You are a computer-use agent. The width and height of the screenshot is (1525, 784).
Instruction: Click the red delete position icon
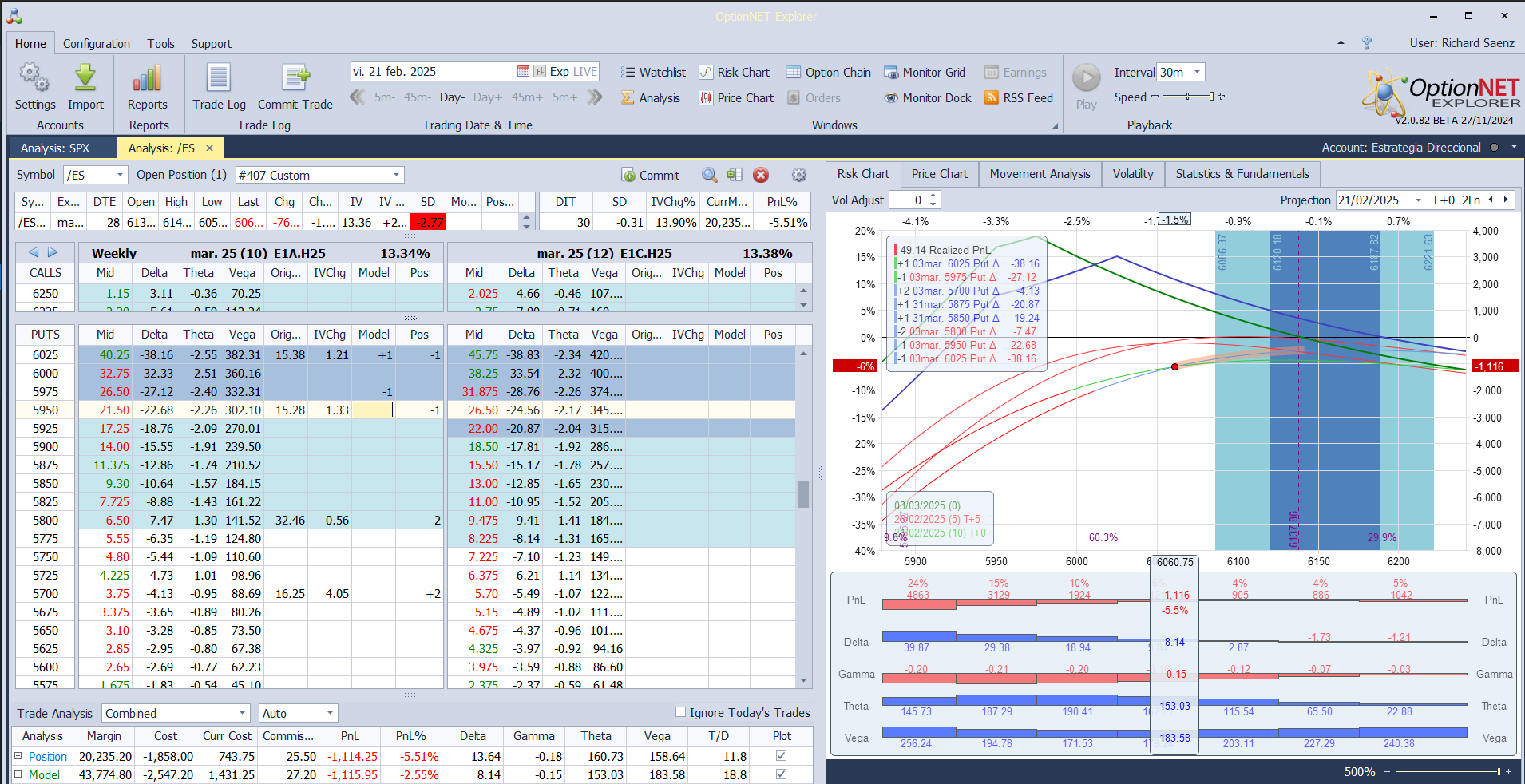point(761,175)
